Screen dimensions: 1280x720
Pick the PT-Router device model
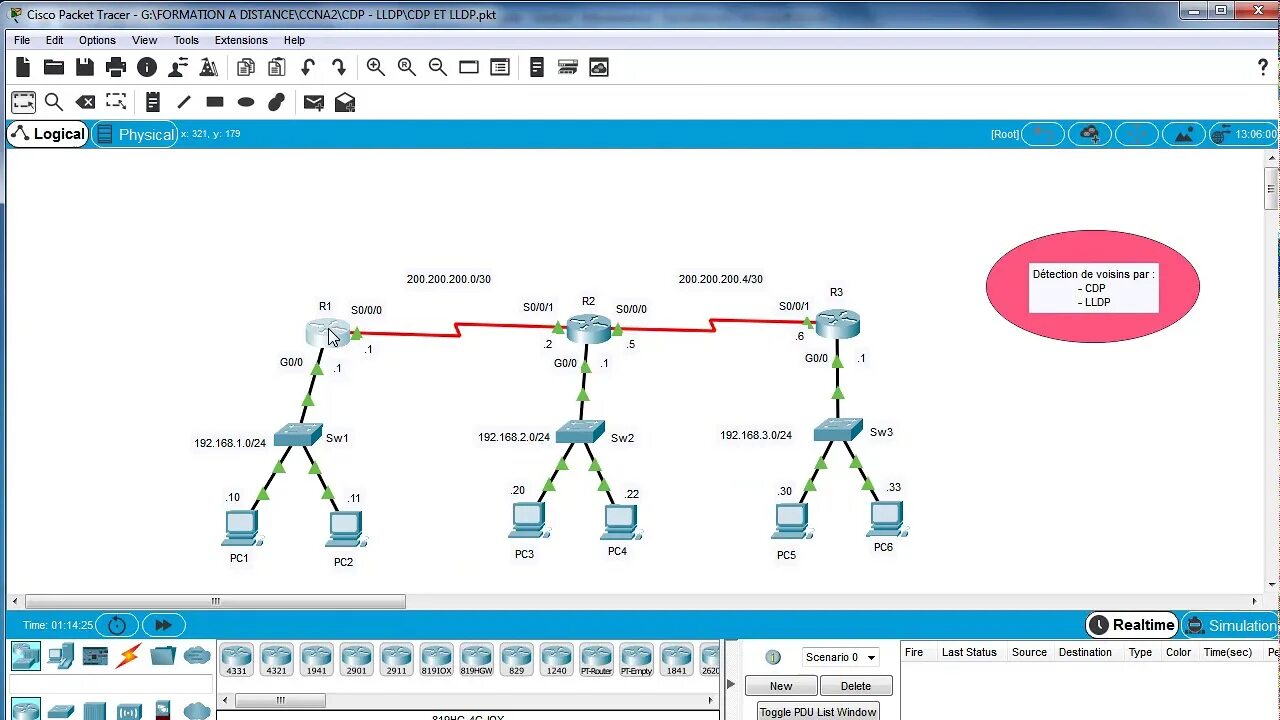click(596, 660)
